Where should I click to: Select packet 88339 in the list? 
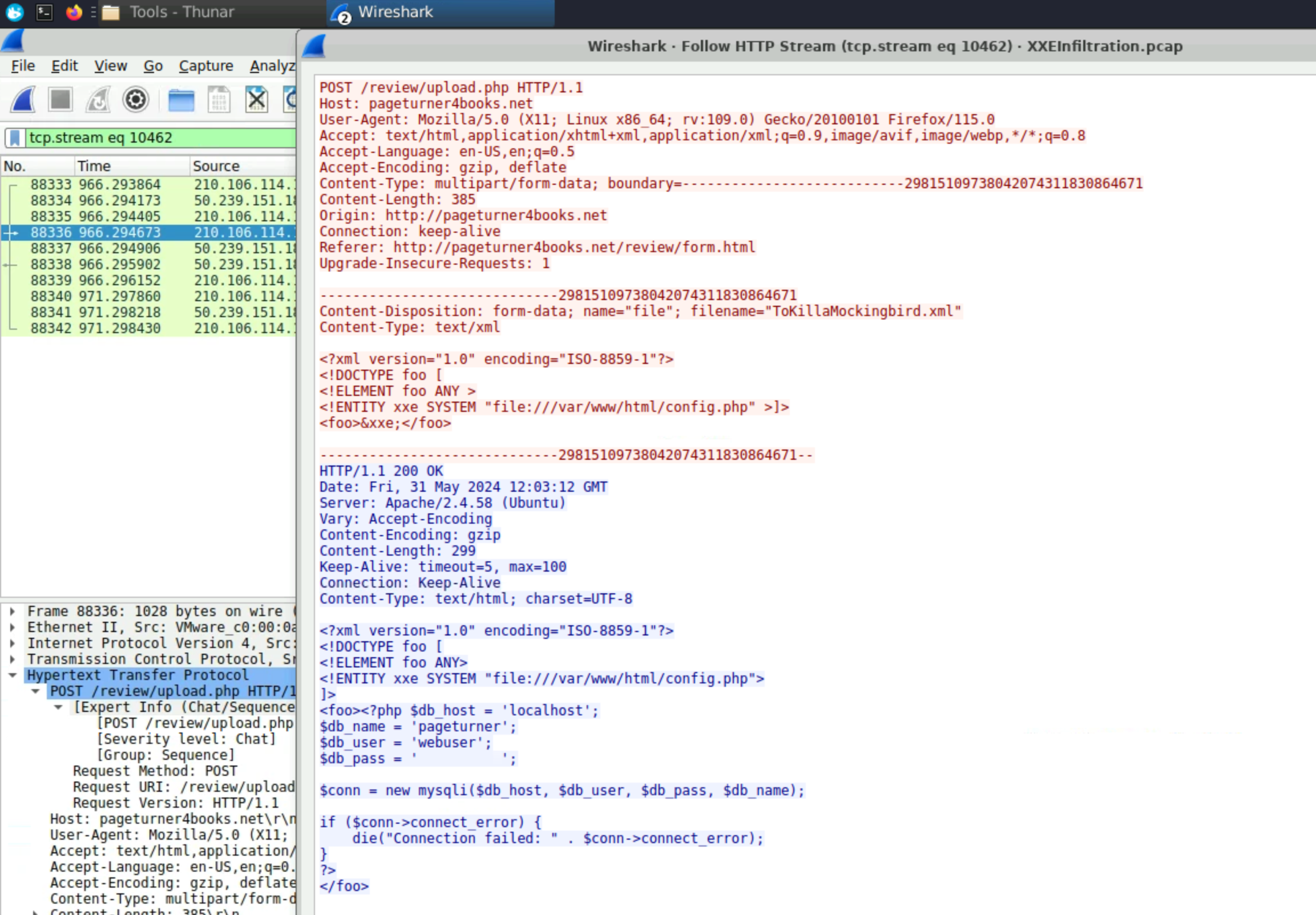coord(148,281)
